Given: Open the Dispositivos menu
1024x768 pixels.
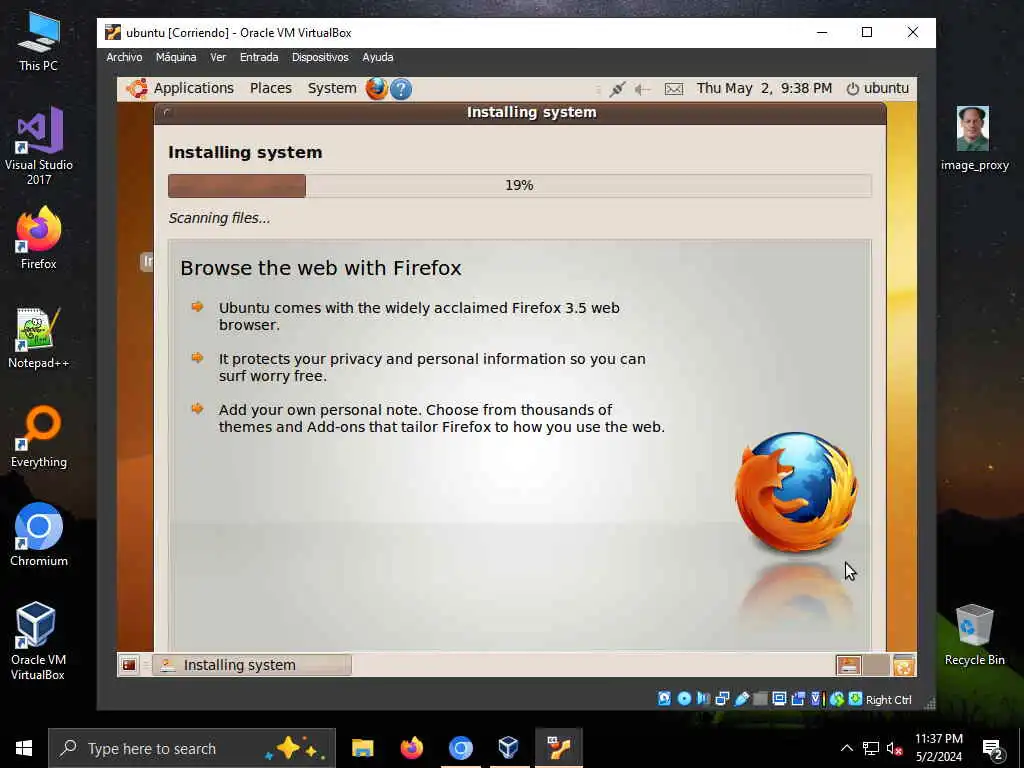Looking at the screenshot, I should (320, 57).
